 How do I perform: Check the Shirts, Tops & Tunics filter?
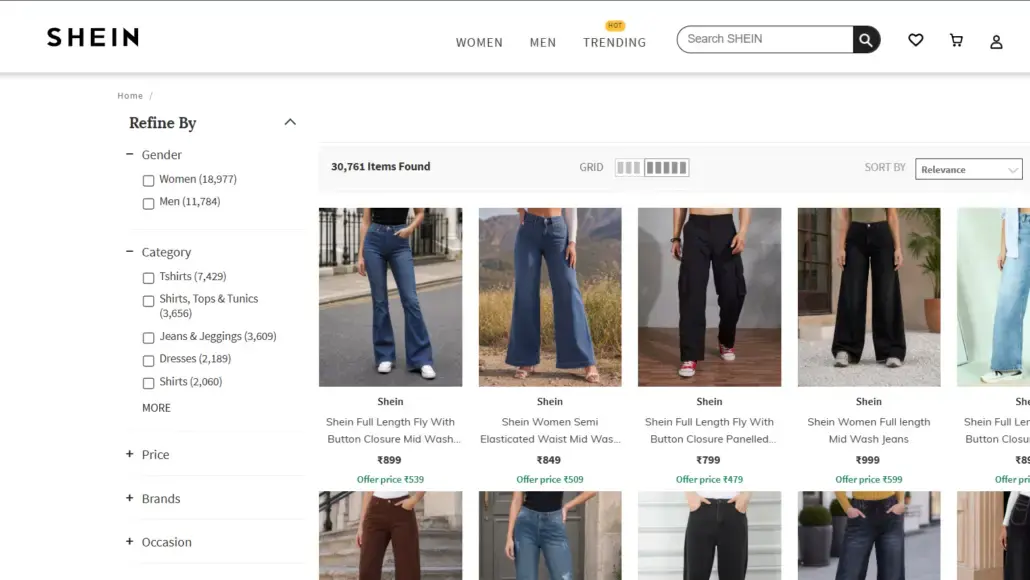coord(148,301)
